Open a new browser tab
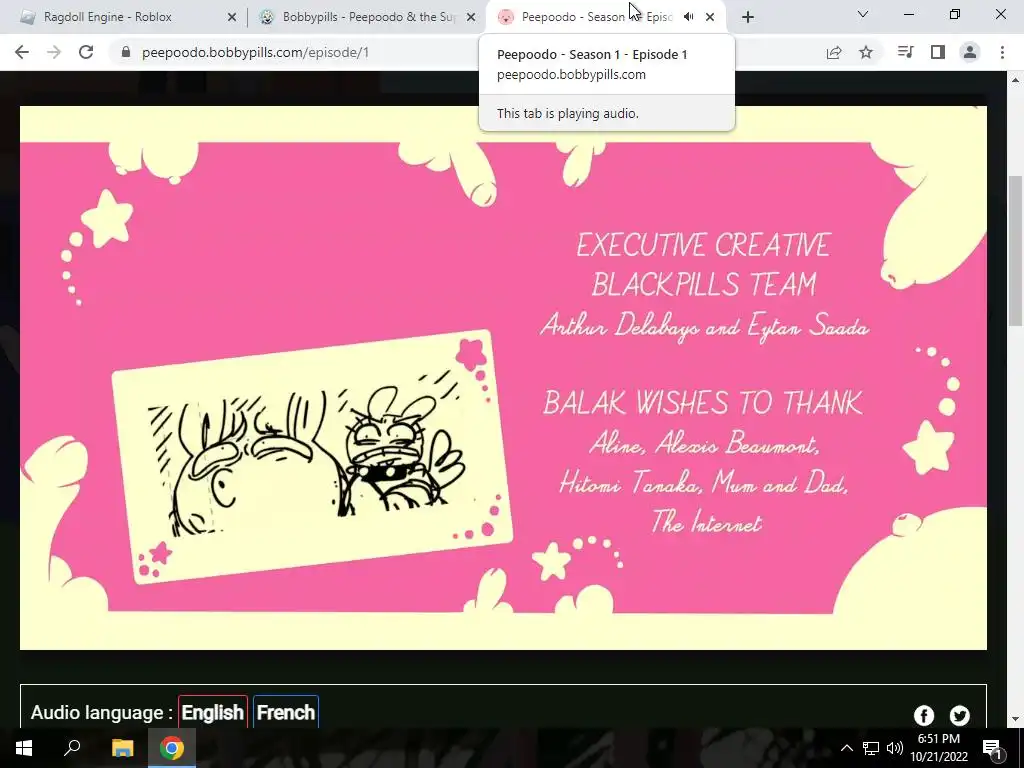This screenshot has width=1024, height=768. tap(748, 17)
